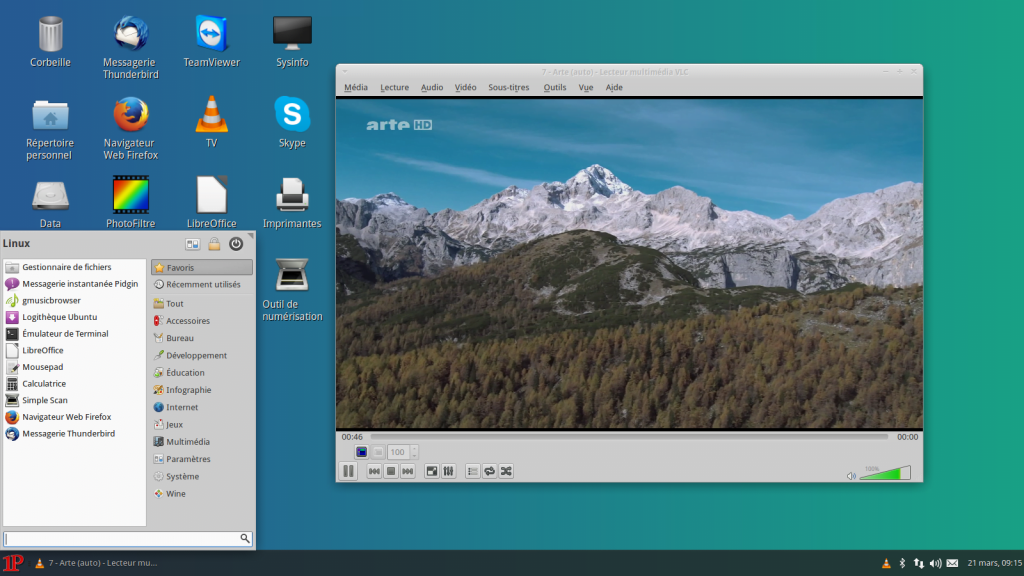Toggle the VLC playlist view
The width and height of the screenshot is (1024, 576).
click(473, 471)
